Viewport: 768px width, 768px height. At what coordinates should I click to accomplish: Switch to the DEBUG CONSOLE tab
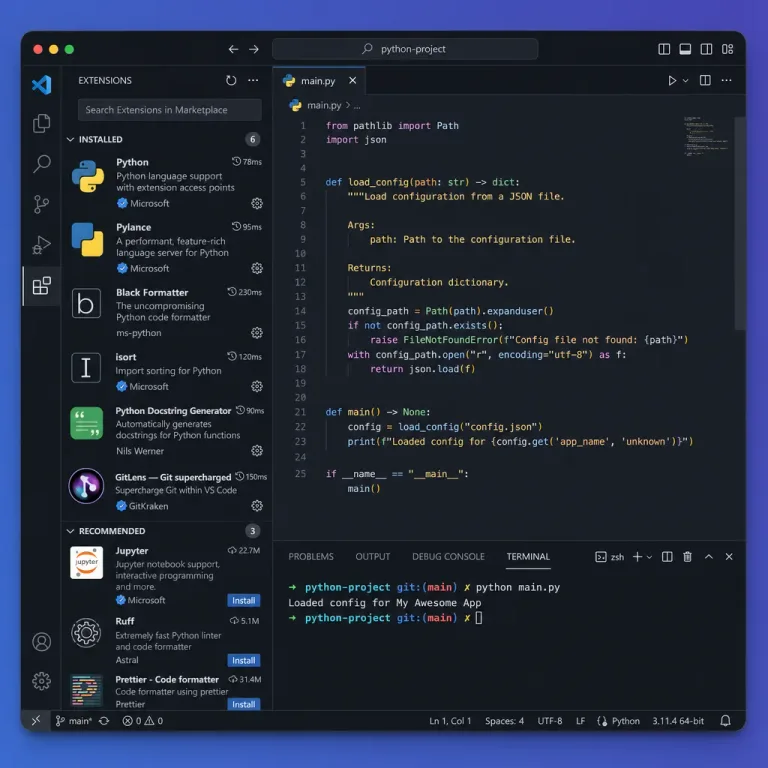tap(448, 557)
